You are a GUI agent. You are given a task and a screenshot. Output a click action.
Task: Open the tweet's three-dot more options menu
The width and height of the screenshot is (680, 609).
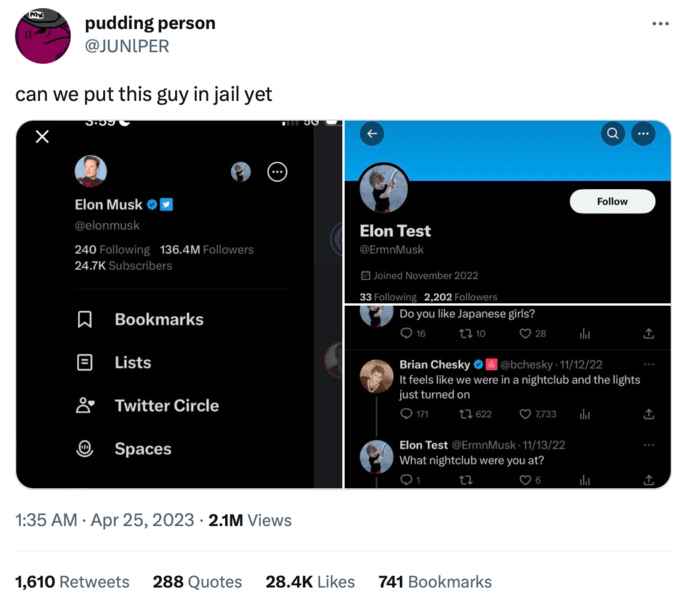(659, 23)
